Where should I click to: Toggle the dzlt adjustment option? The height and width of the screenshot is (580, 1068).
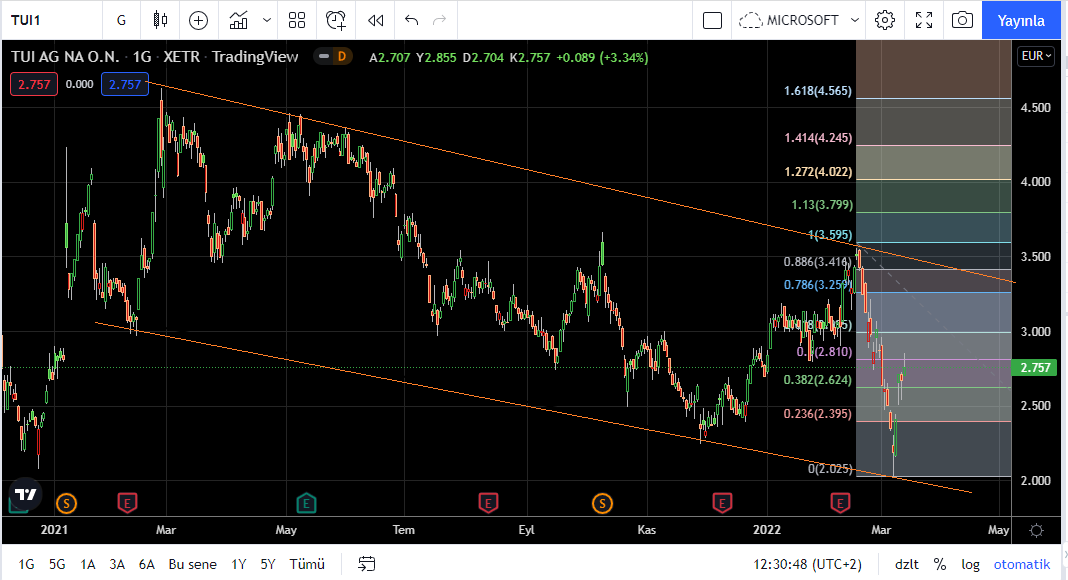[x=907, y=564]
